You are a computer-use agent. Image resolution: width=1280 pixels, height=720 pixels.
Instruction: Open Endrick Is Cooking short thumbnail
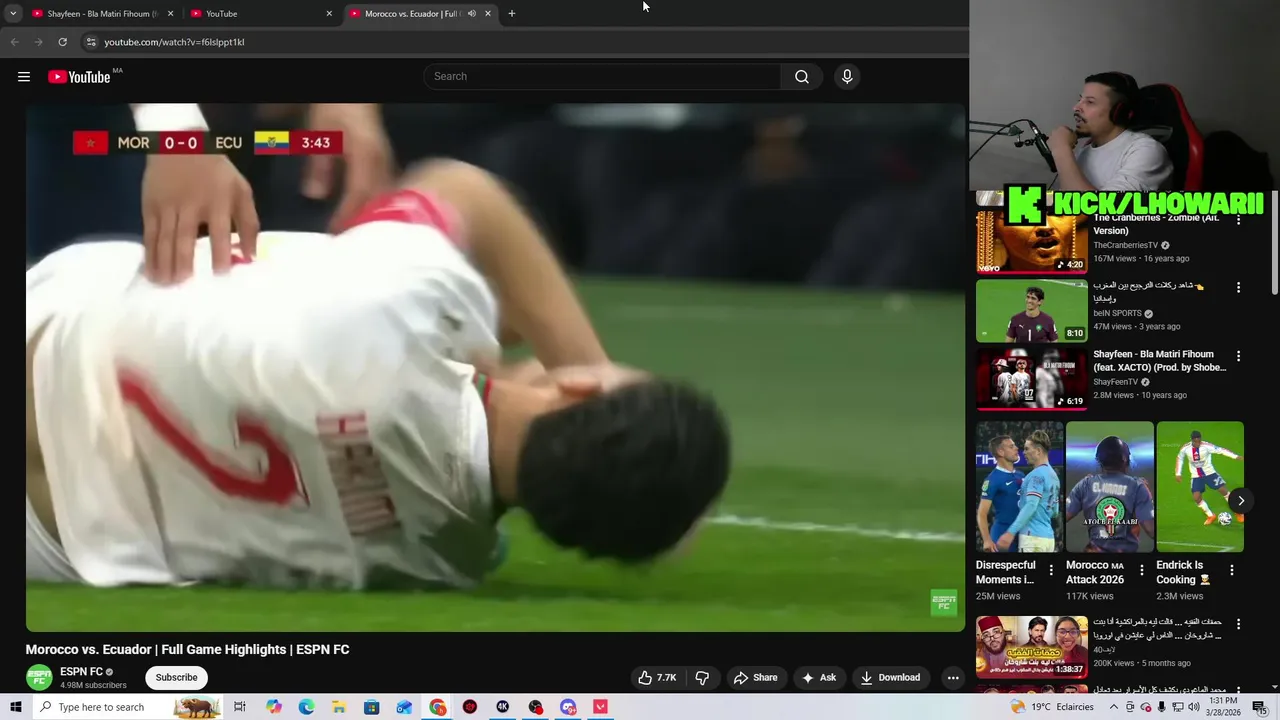[x=1200, y=487]
